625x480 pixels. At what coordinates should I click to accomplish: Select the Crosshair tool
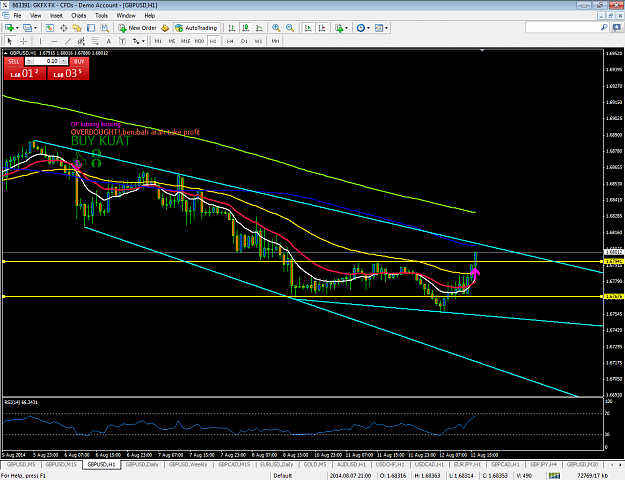pyautogui.click(x=24, y=41)
